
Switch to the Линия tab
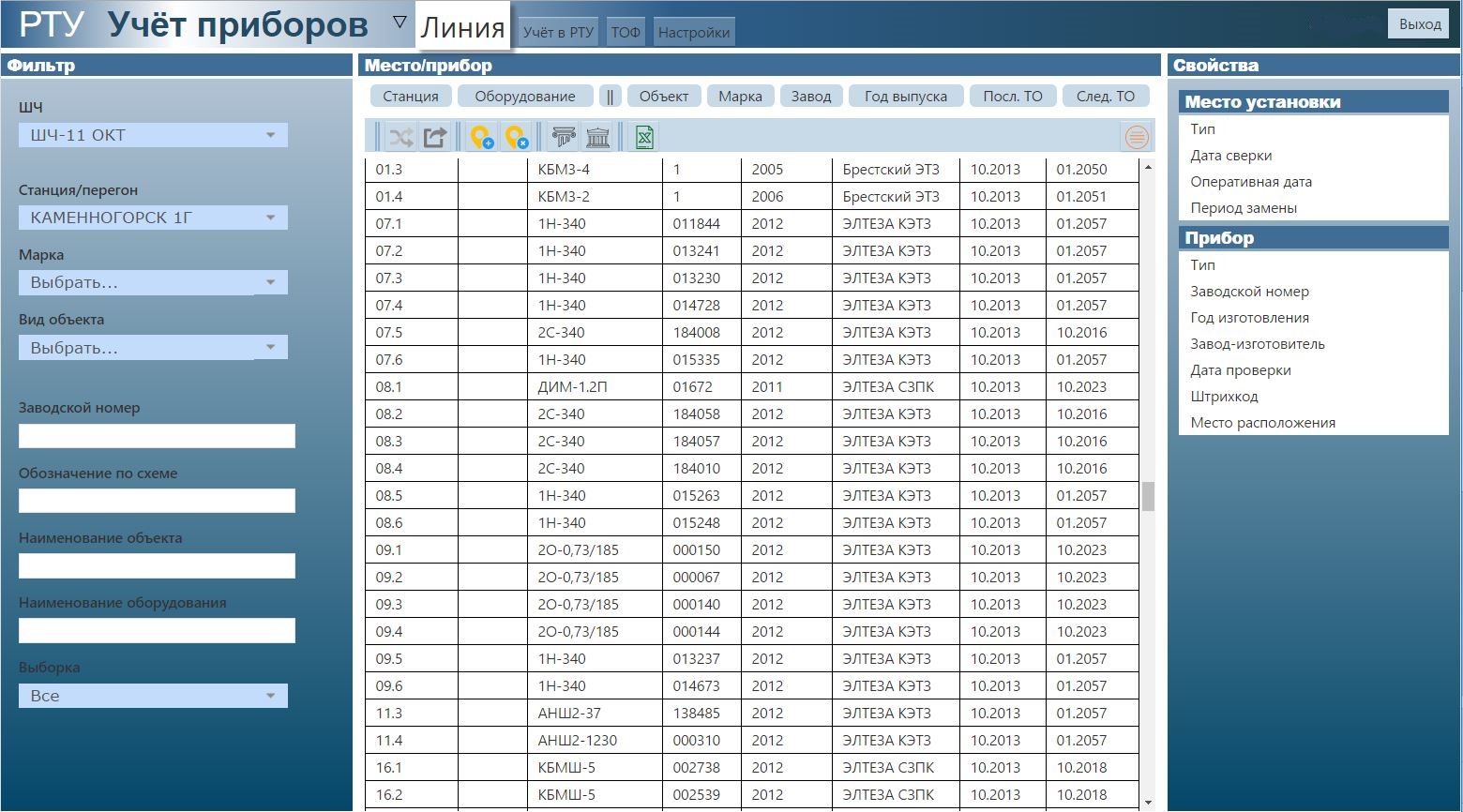pos(462,26)
